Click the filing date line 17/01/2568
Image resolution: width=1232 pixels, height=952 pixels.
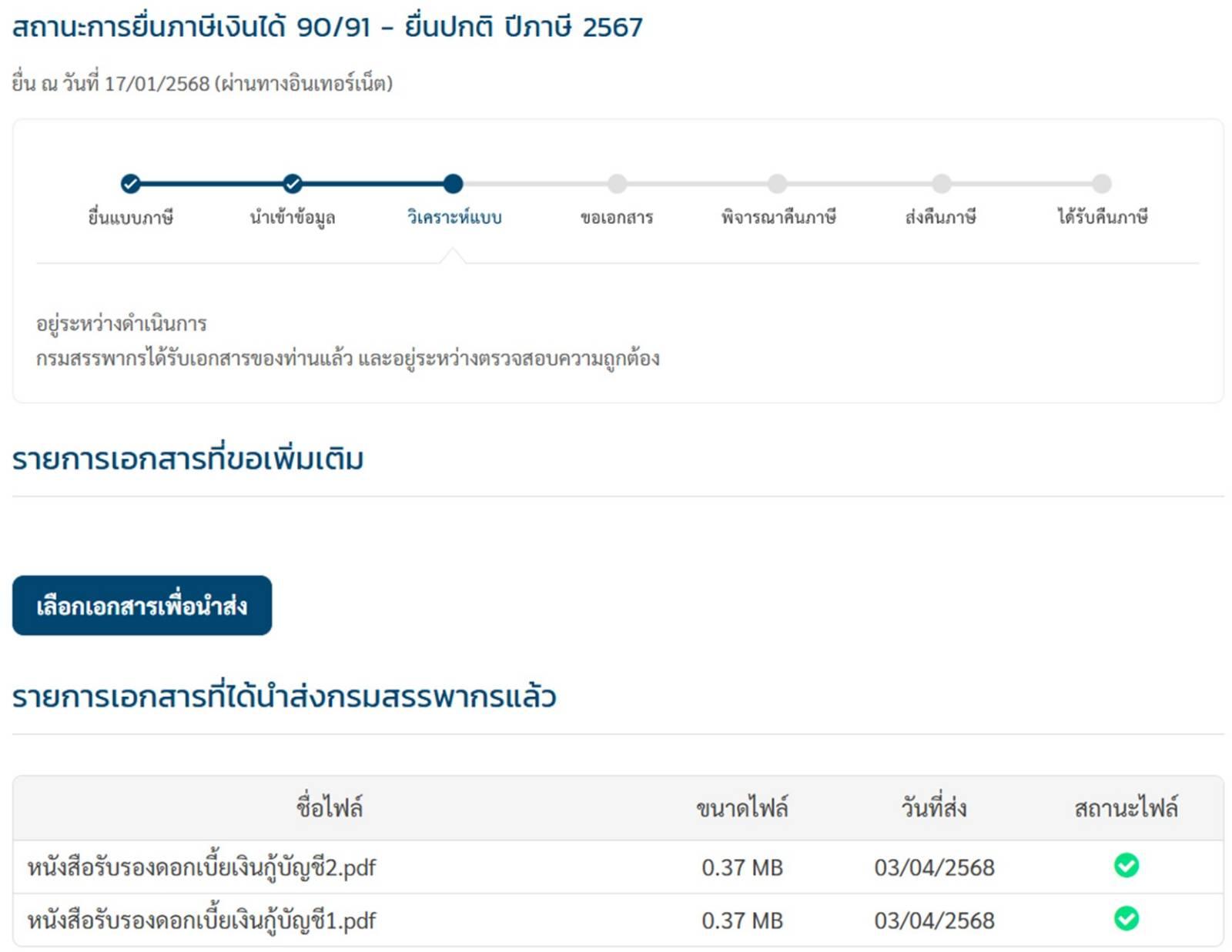click(203, 82)
